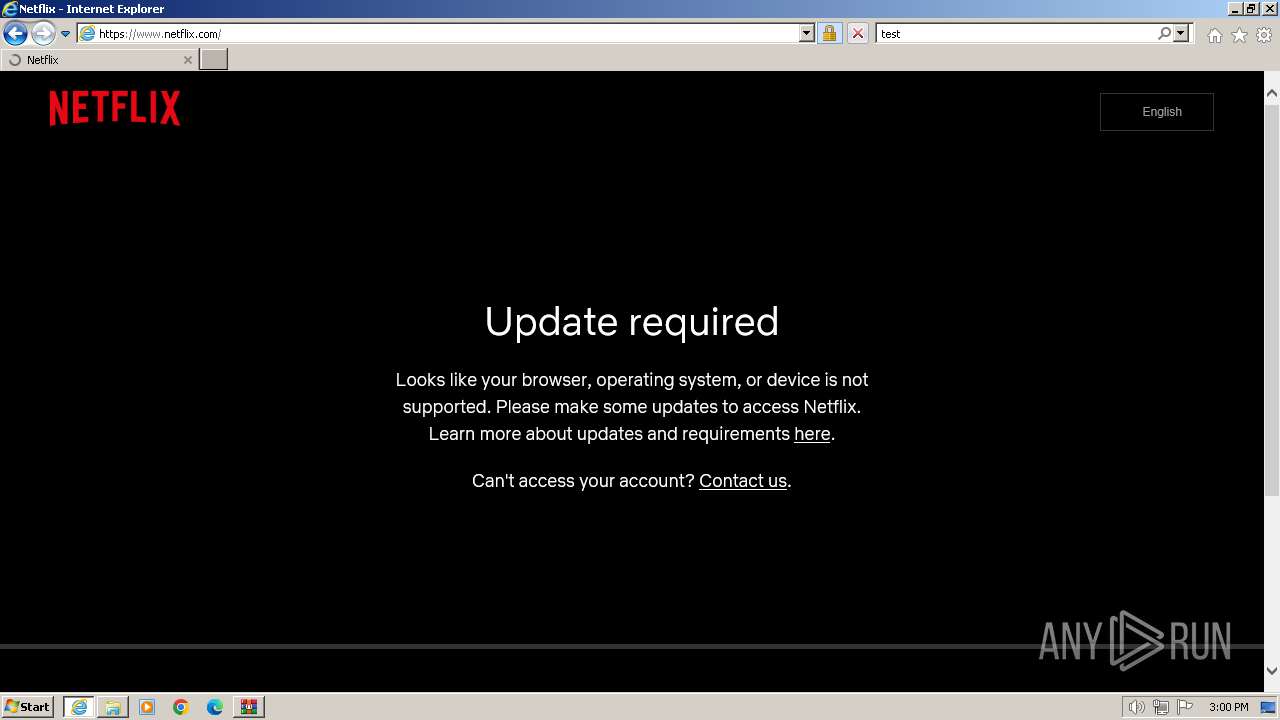The width and height of the screenshot is (1280, 720).
Task: Open Internet Explorer from the taskbar
Action: tap(79, 707)
